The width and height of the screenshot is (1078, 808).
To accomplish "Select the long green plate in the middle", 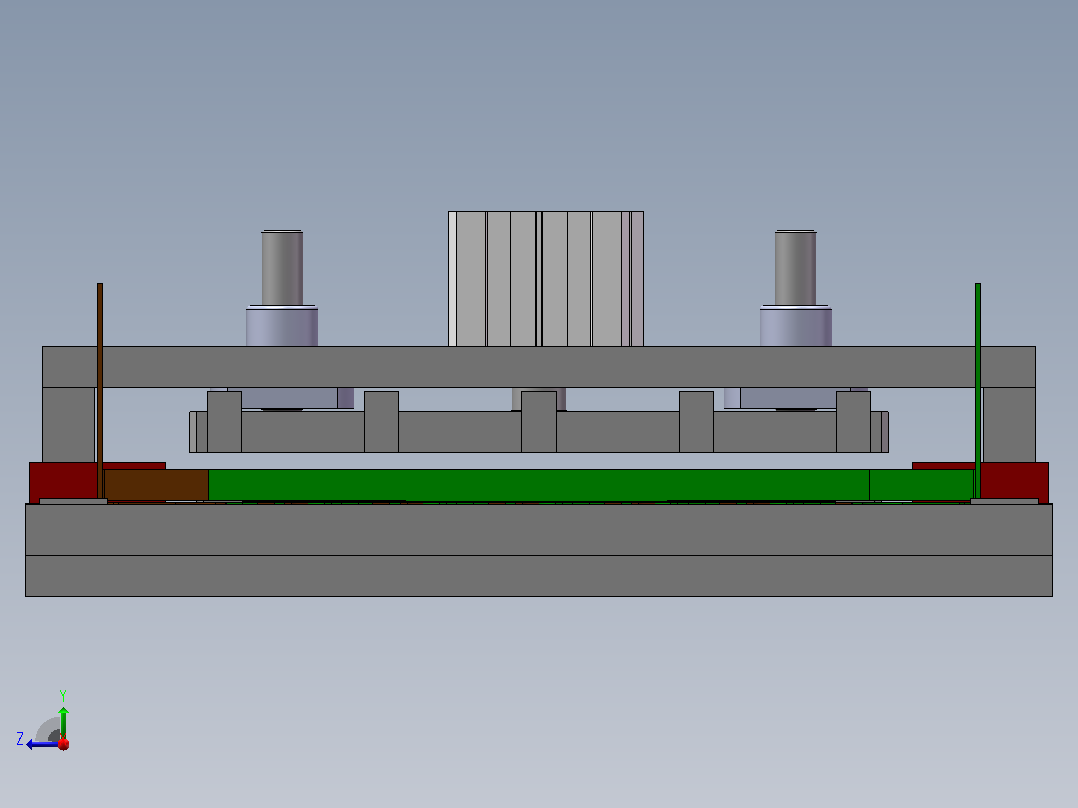I will pyautogui.click(x=538, y=485).
